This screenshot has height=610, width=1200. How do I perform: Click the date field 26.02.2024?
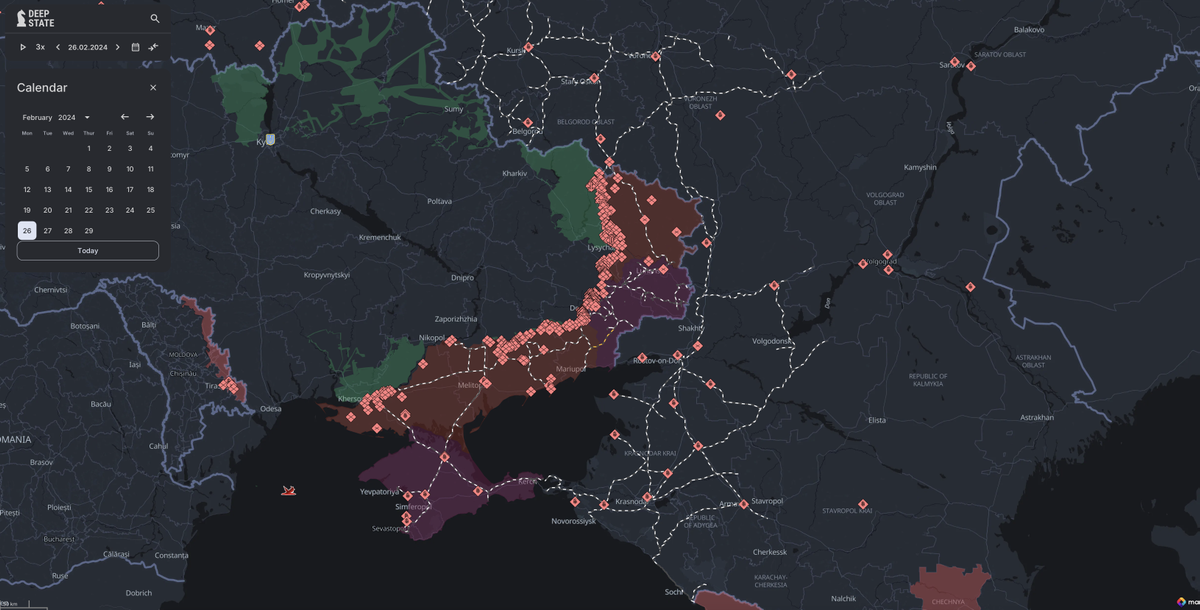tap(87, 47)
